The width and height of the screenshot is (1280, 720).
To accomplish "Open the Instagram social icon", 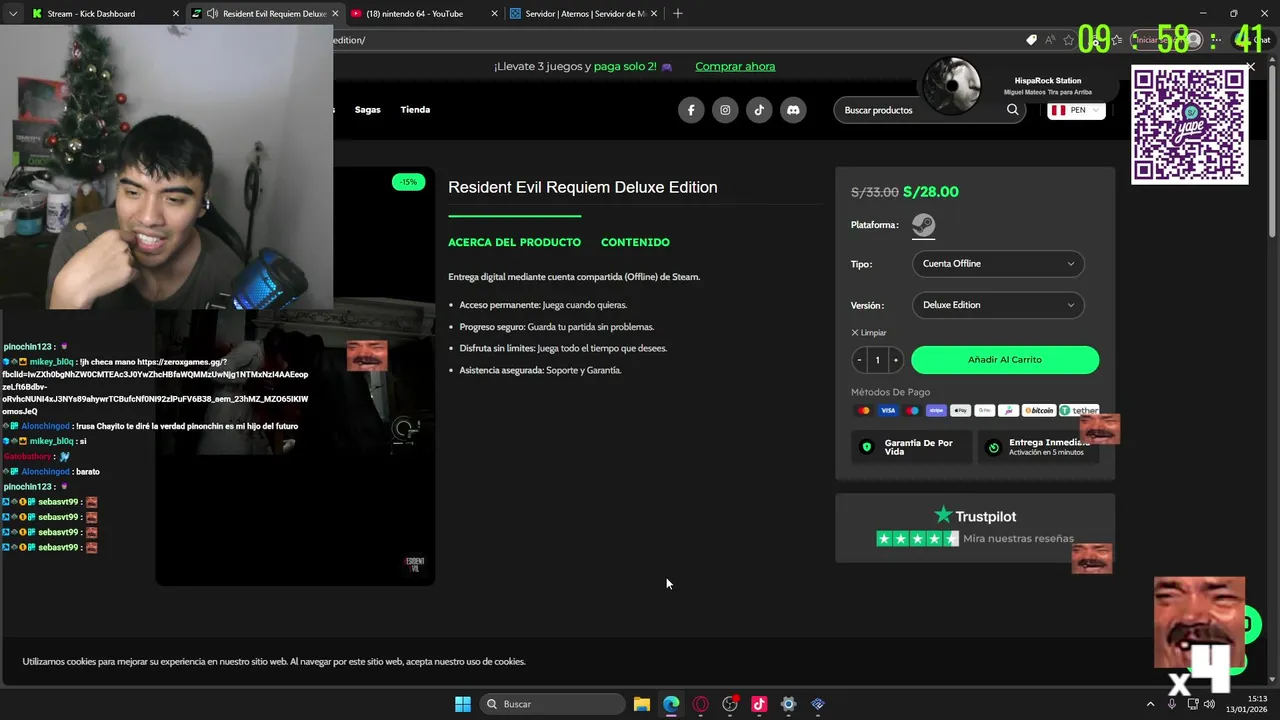I will 725,110.
